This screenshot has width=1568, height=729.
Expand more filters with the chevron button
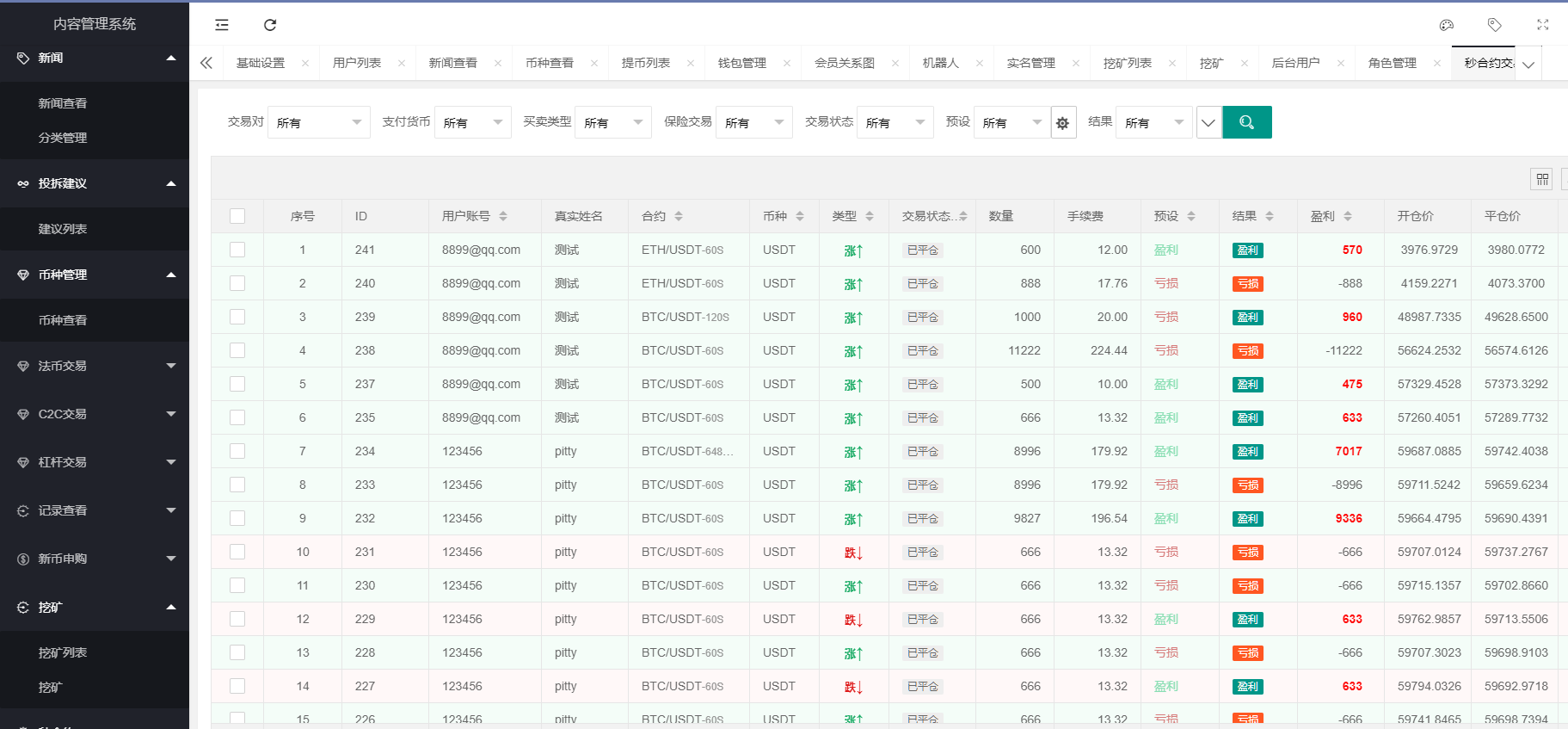click(1208, 123)
